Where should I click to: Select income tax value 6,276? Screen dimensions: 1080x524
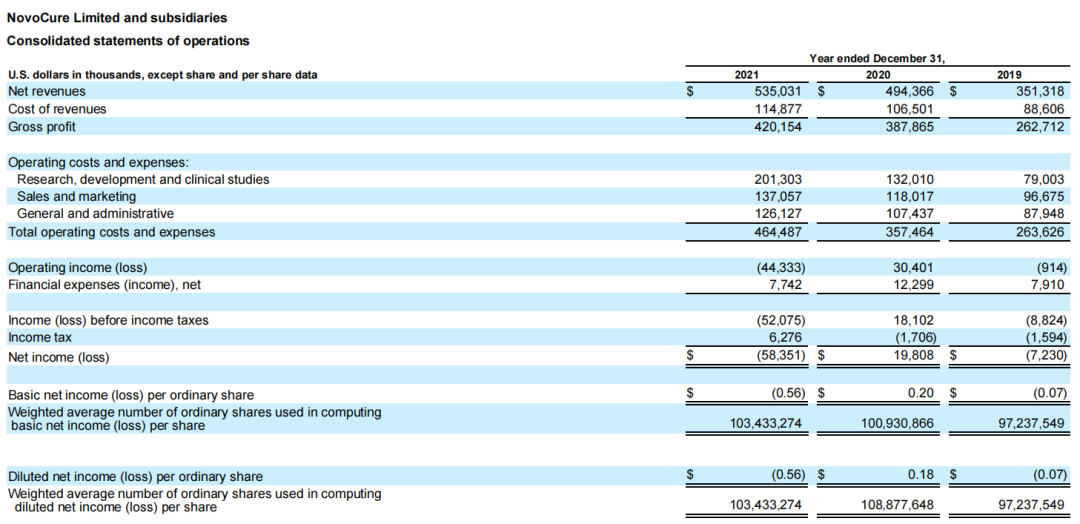pos(785,337)
